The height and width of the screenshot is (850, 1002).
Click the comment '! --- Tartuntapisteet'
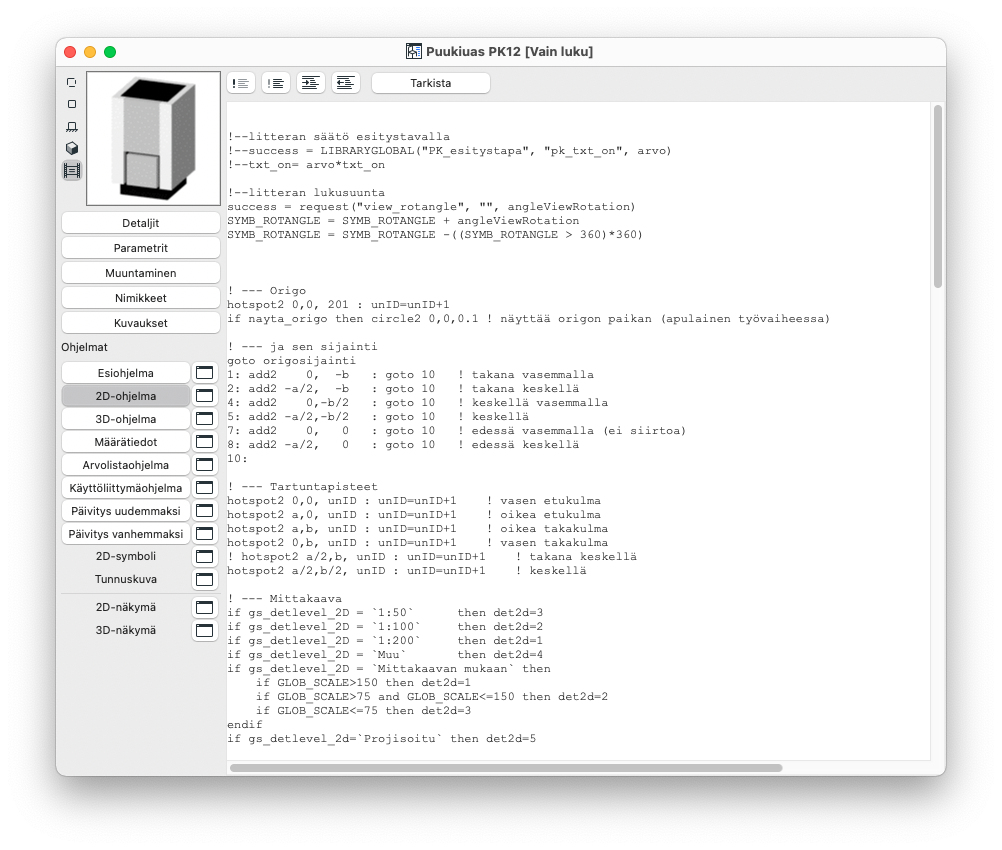(302, 487)
